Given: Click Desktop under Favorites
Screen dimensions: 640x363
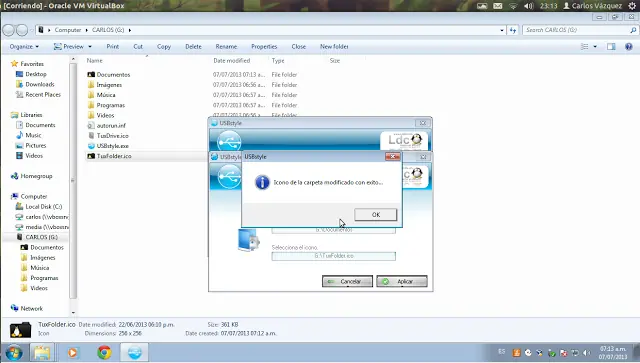Looking at the screenshot, I should click(36, 74).
